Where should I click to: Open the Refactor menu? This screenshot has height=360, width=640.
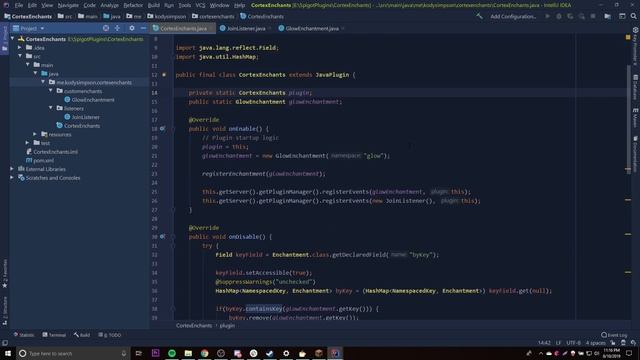click(x=133, y=5)
